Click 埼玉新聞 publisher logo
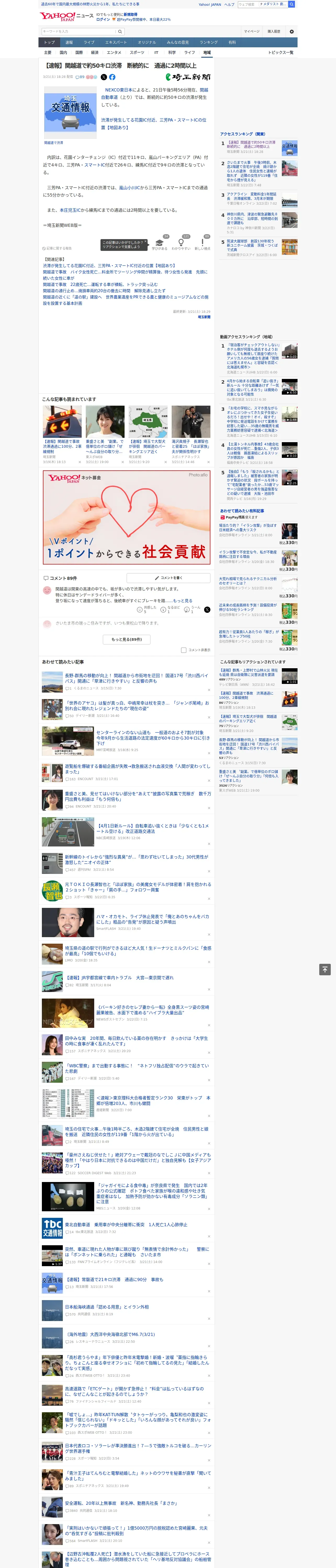Image resolution: width=336 pixels, height=1568 pixels. (x=188, y=77)
